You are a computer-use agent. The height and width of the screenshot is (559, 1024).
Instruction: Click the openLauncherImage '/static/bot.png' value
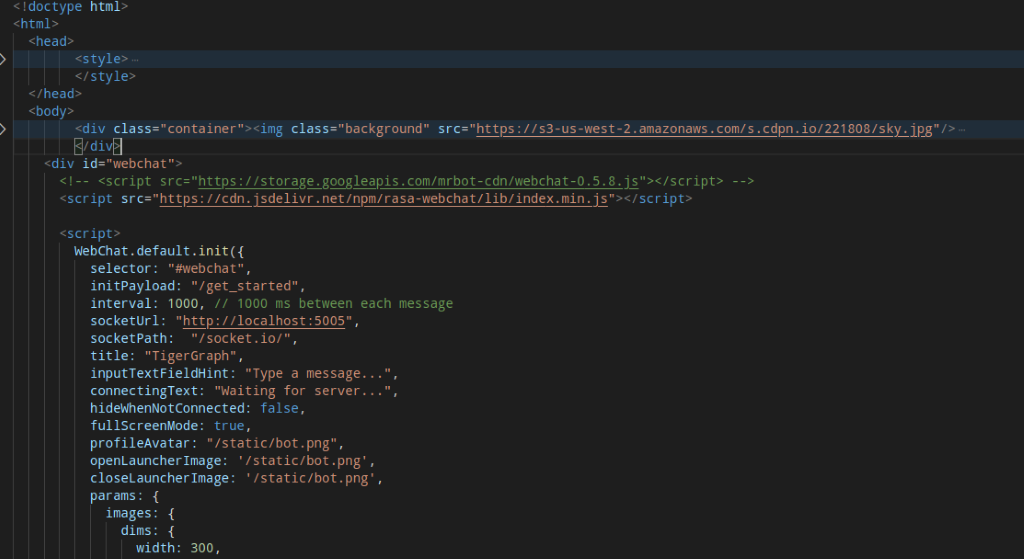click(x=302, y=461)
